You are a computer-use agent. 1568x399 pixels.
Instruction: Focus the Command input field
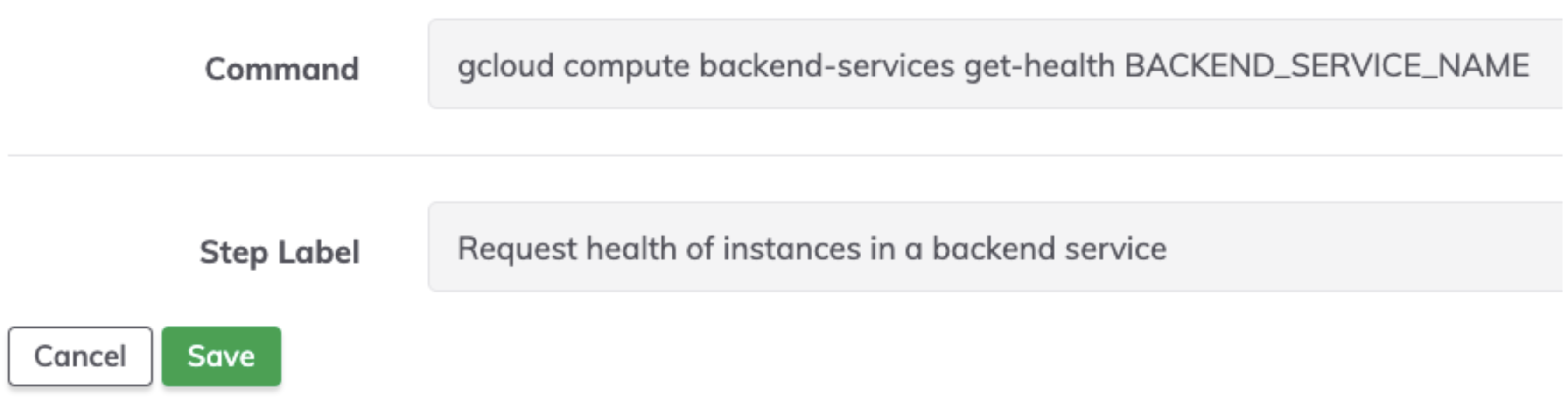997,64
